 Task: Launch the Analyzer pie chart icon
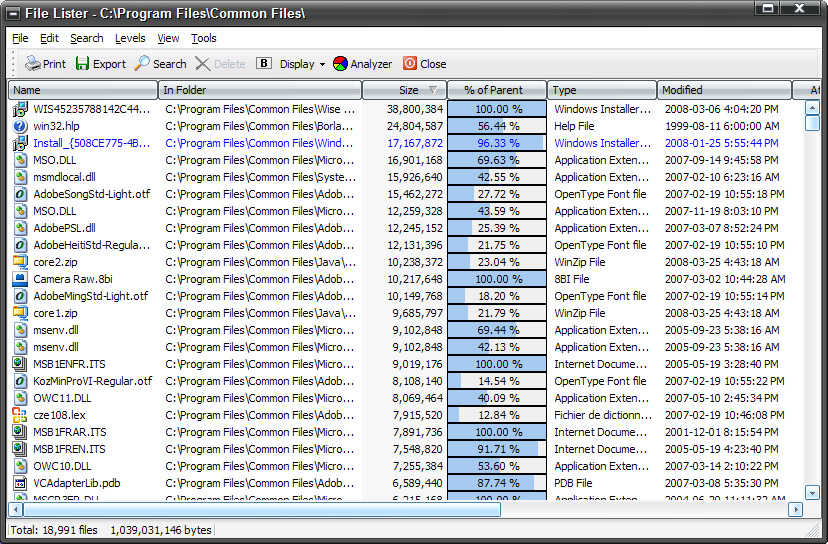(340, 64)
